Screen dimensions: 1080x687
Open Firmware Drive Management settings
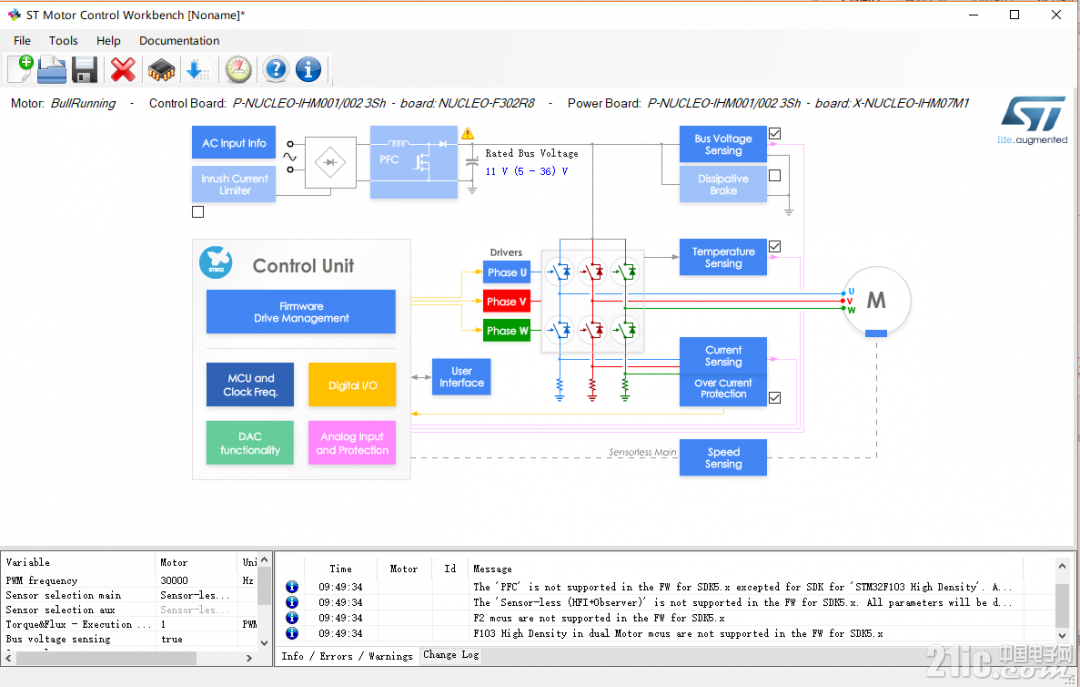[x=301, y=312]
